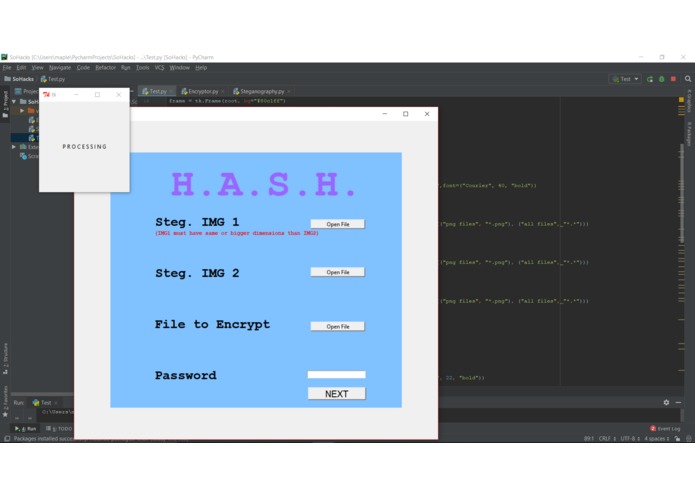Open the File menu in PyCharm
The height and width of the screenshot is (494, 695).
(7, 68)
